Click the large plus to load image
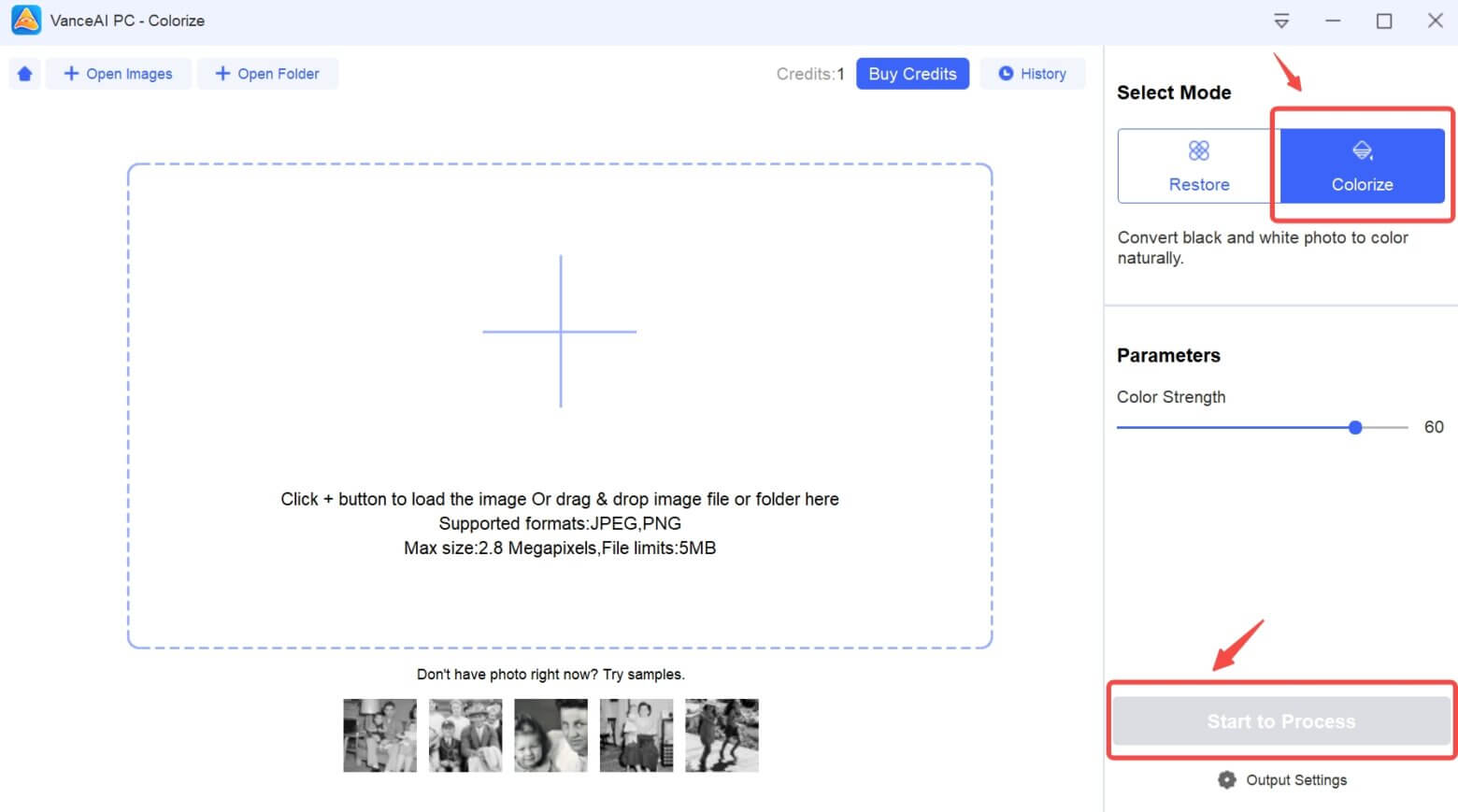This screenshot has height=812, width=1458. (x=560, y=332)
